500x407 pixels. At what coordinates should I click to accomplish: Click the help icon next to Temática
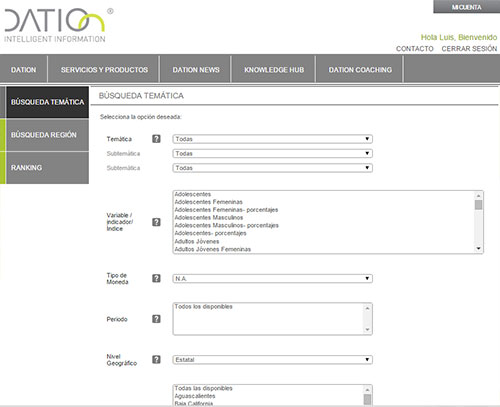click(x=156, y=139)
